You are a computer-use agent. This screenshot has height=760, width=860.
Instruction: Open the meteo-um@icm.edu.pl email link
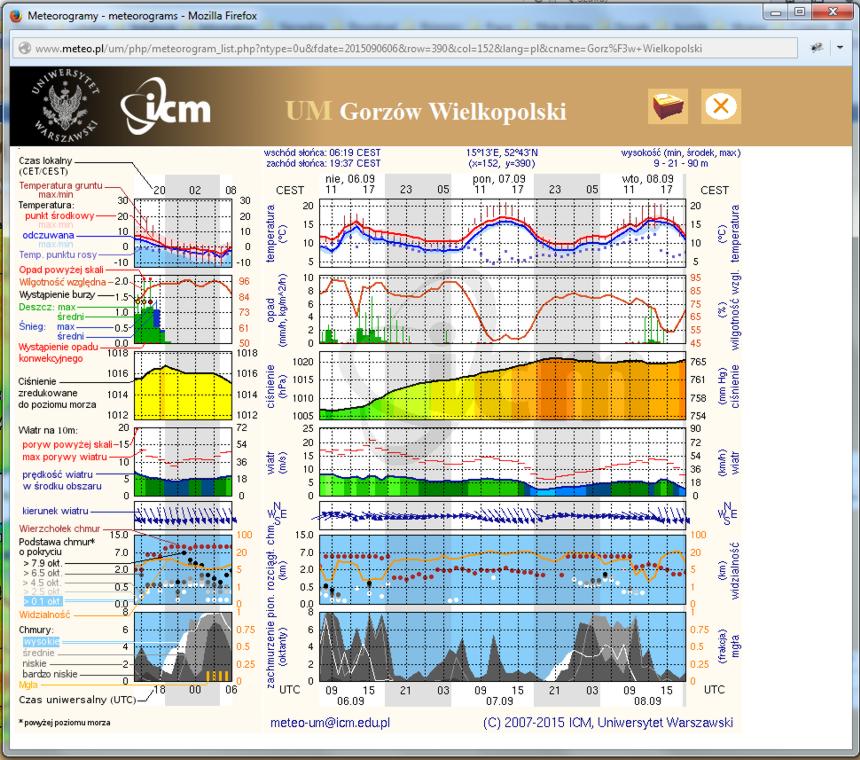(330, 722)
